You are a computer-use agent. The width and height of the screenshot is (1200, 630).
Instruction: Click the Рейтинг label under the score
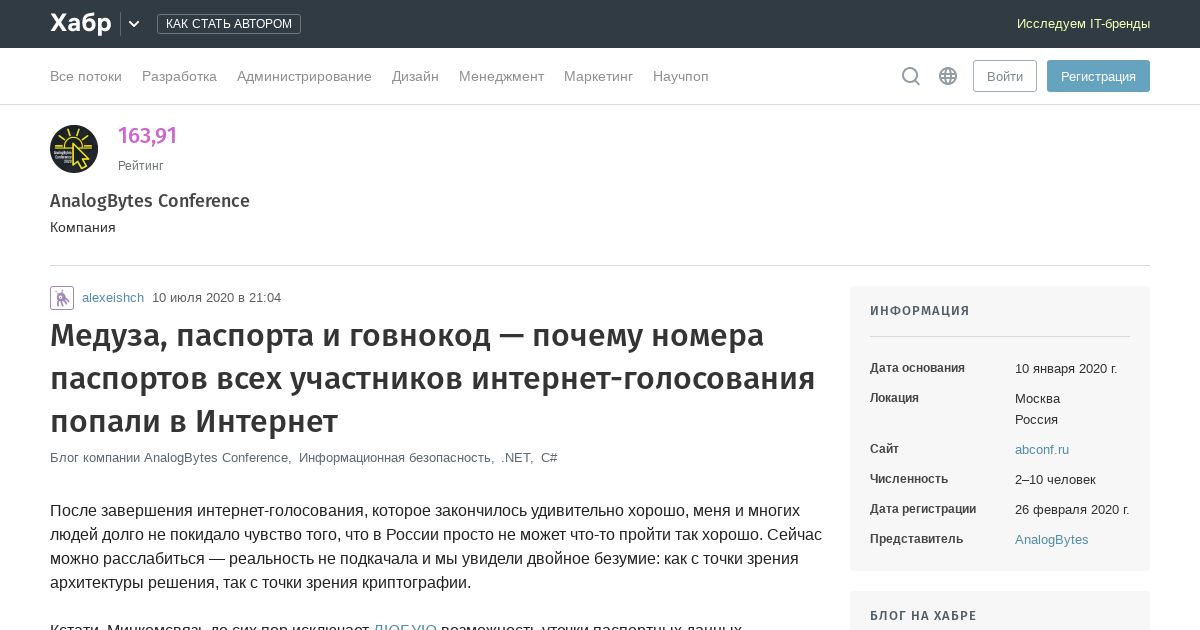tap(141, 166)
